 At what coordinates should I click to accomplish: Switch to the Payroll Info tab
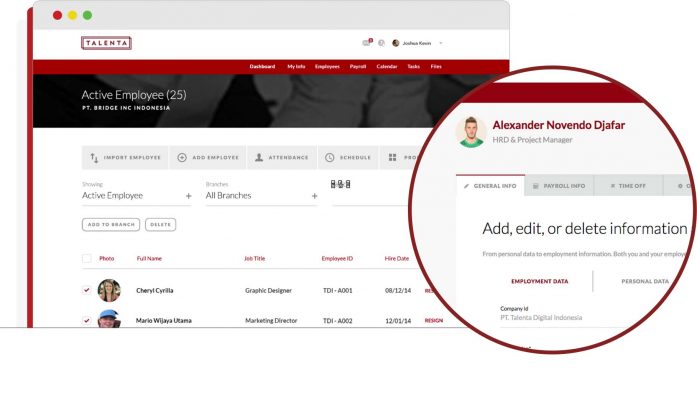tap(559, 186)
